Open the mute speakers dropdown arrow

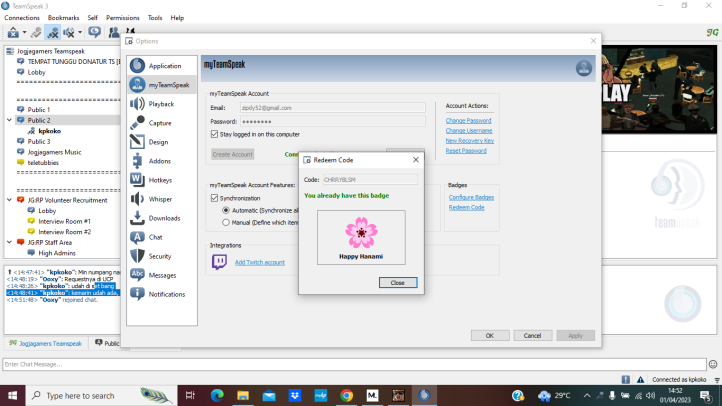[x=80, y=32]
